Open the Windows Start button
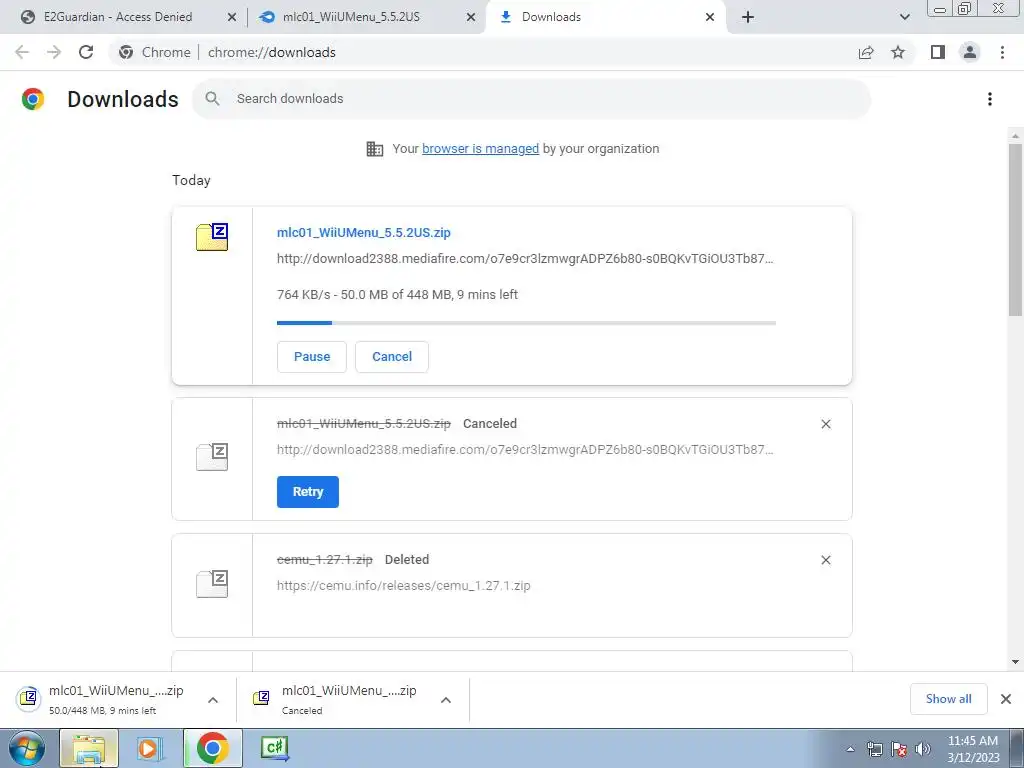1024x768 pixels. [27, 748]
